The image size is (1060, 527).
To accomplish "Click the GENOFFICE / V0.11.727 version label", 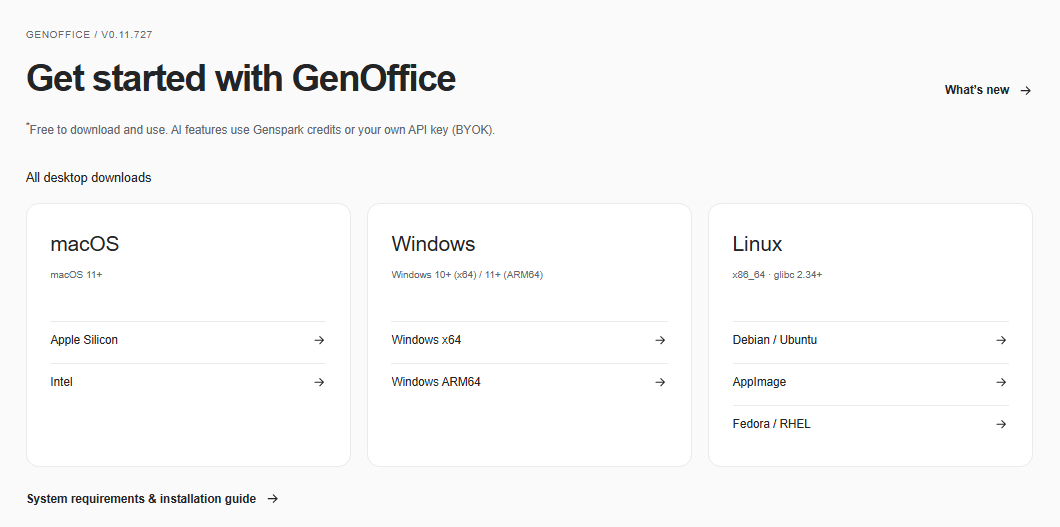I will pyautogui.click(x=89, y=34).
